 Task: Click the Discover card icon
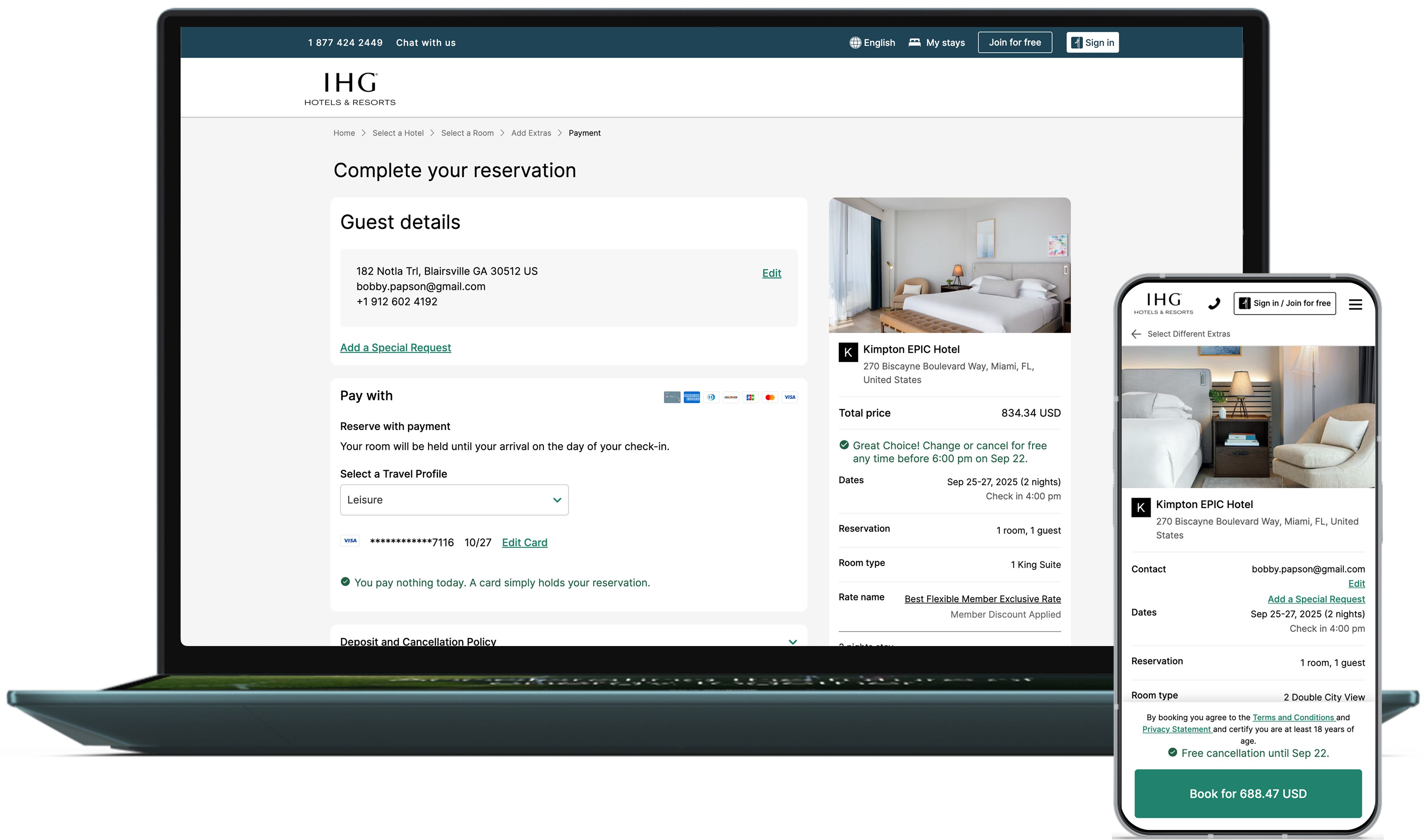pyautogui.click(x=730, y=397)
